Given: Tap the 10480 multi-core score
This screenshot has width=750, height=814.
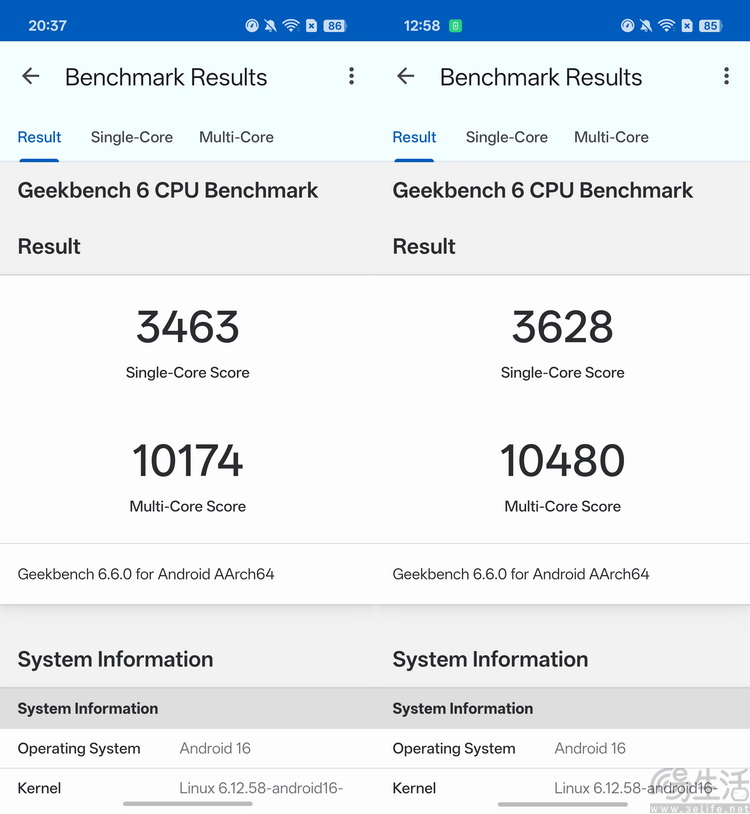Looking at the screenshot, I should (x=563, y=461).
